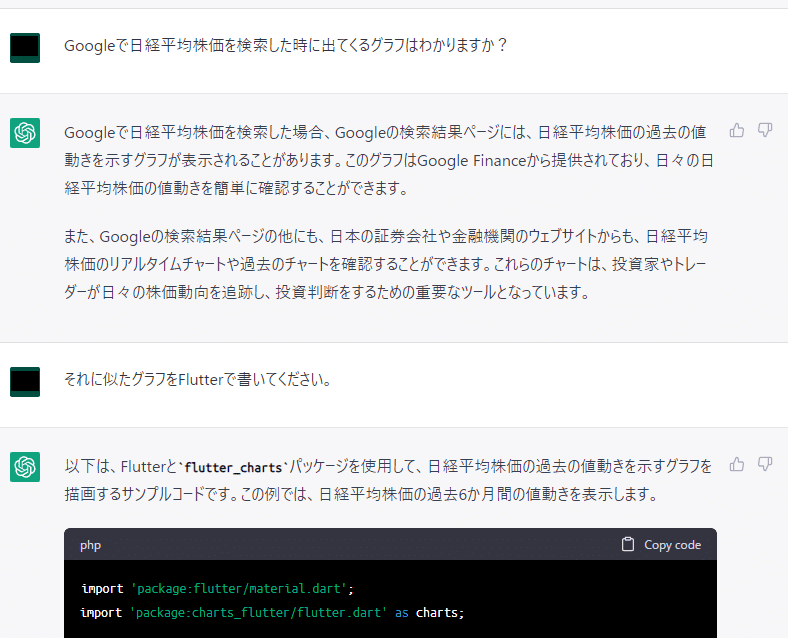Click the charts_flutter import line
Image resolution: width=788 pixels, height=638 pixels.
pyautogui.click(x=272, y=612)
